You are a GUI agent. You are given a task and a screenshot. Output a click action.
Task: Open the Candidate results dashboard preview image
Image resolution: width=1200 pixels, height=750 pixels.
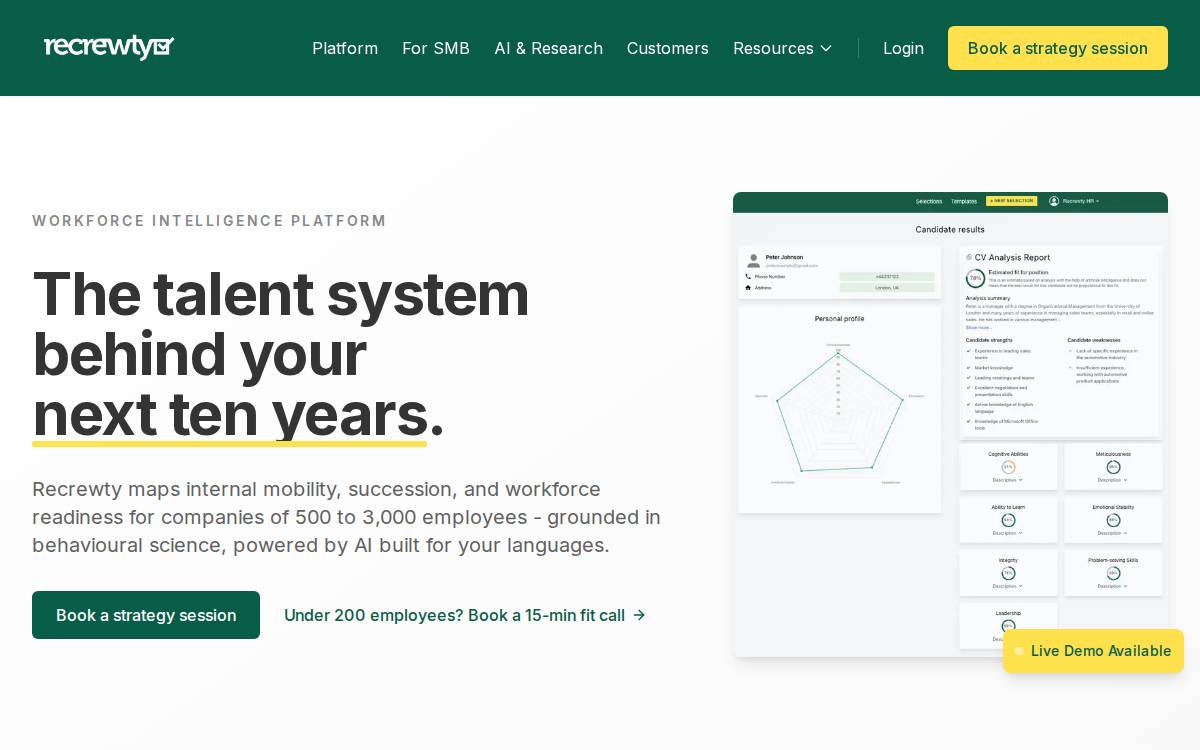[x=950, y=424]
